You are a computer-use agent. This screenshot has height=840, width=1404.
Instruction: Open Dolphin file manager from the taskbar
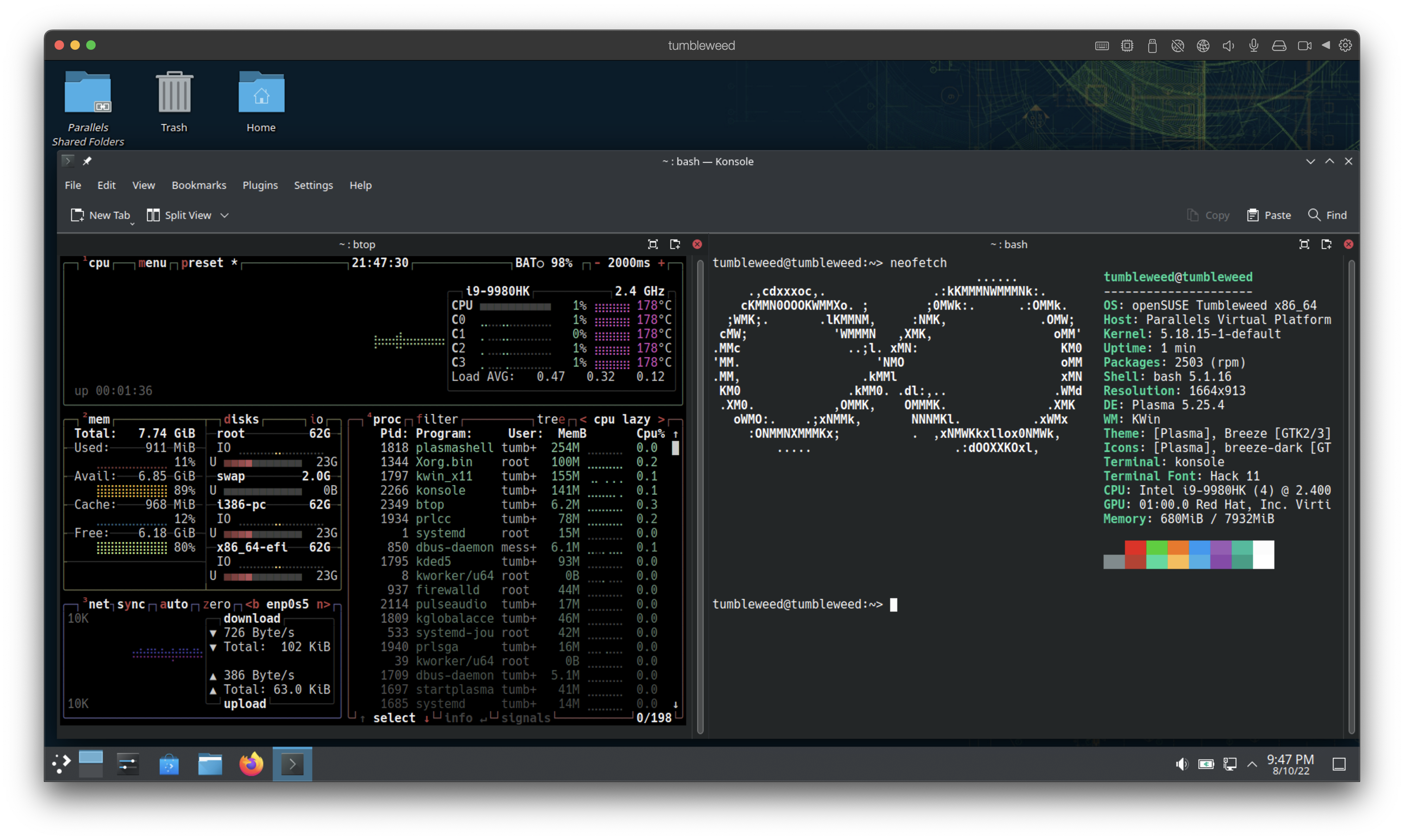210,764
